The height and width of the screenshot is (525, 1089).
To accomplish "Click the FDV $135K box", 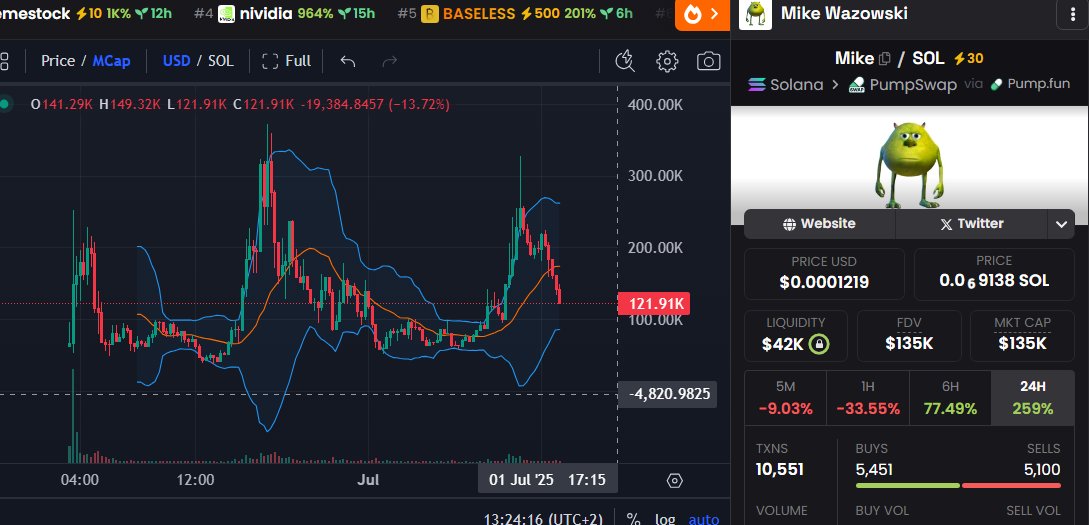I will click(x=909, y=335).
